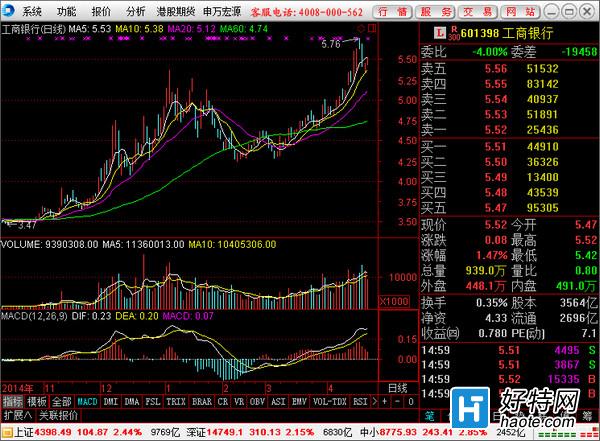Click the 买五 5.47 order row

click(x=509, y=208)
